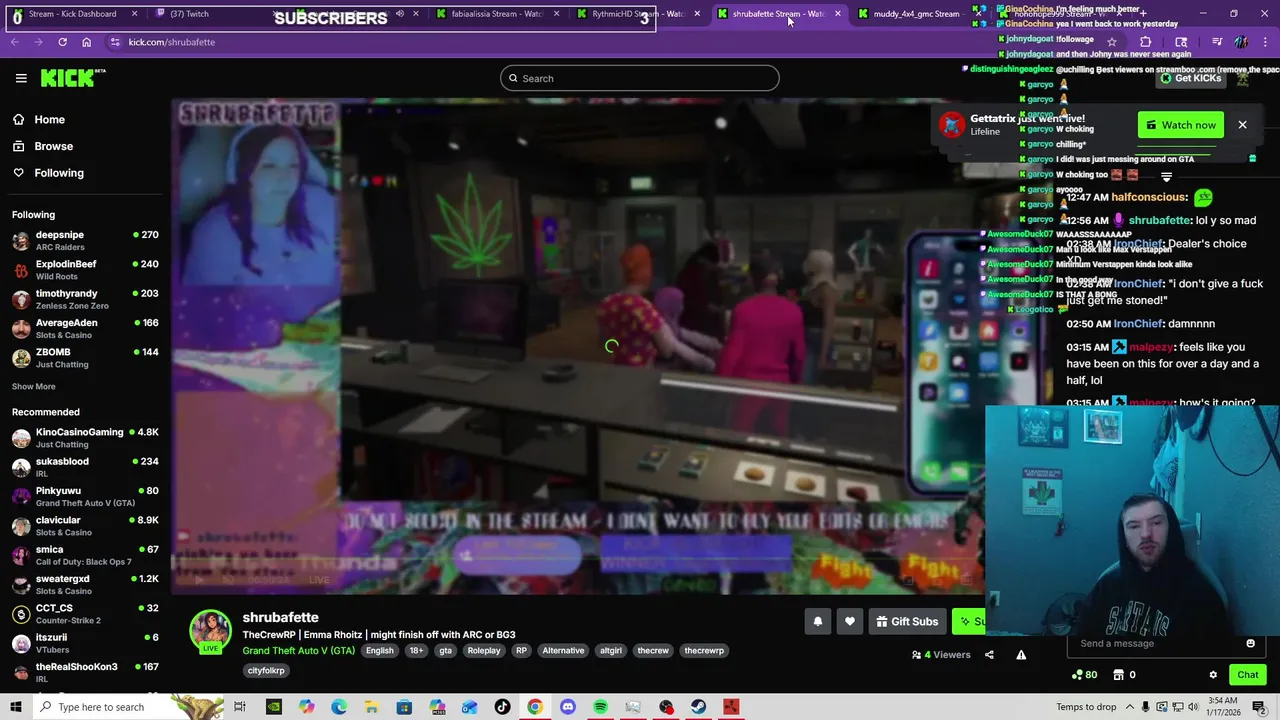Open sweatergxd recommended channel

[x=85, y=584]
